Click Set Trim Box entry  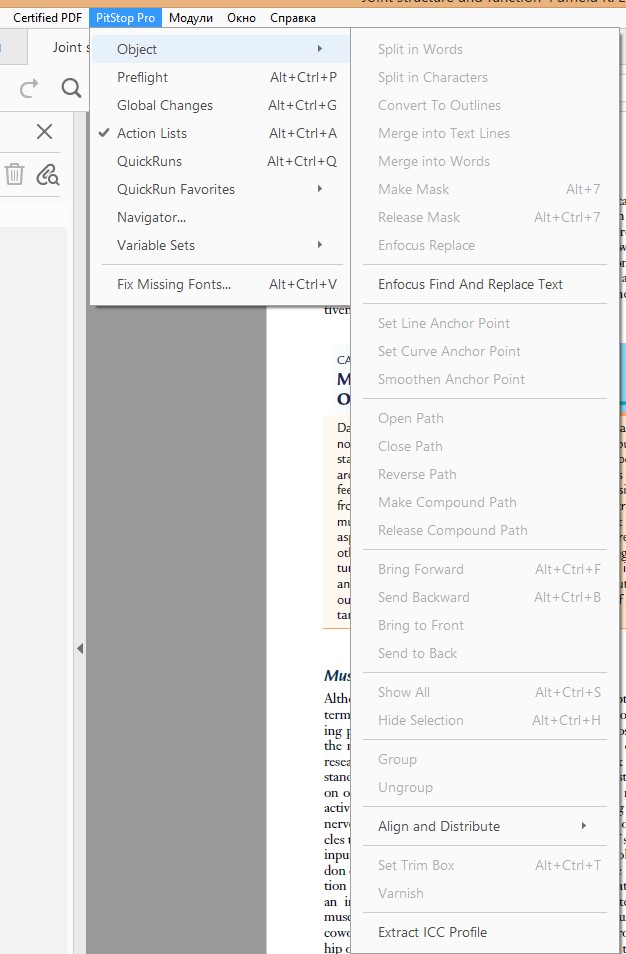485,865
